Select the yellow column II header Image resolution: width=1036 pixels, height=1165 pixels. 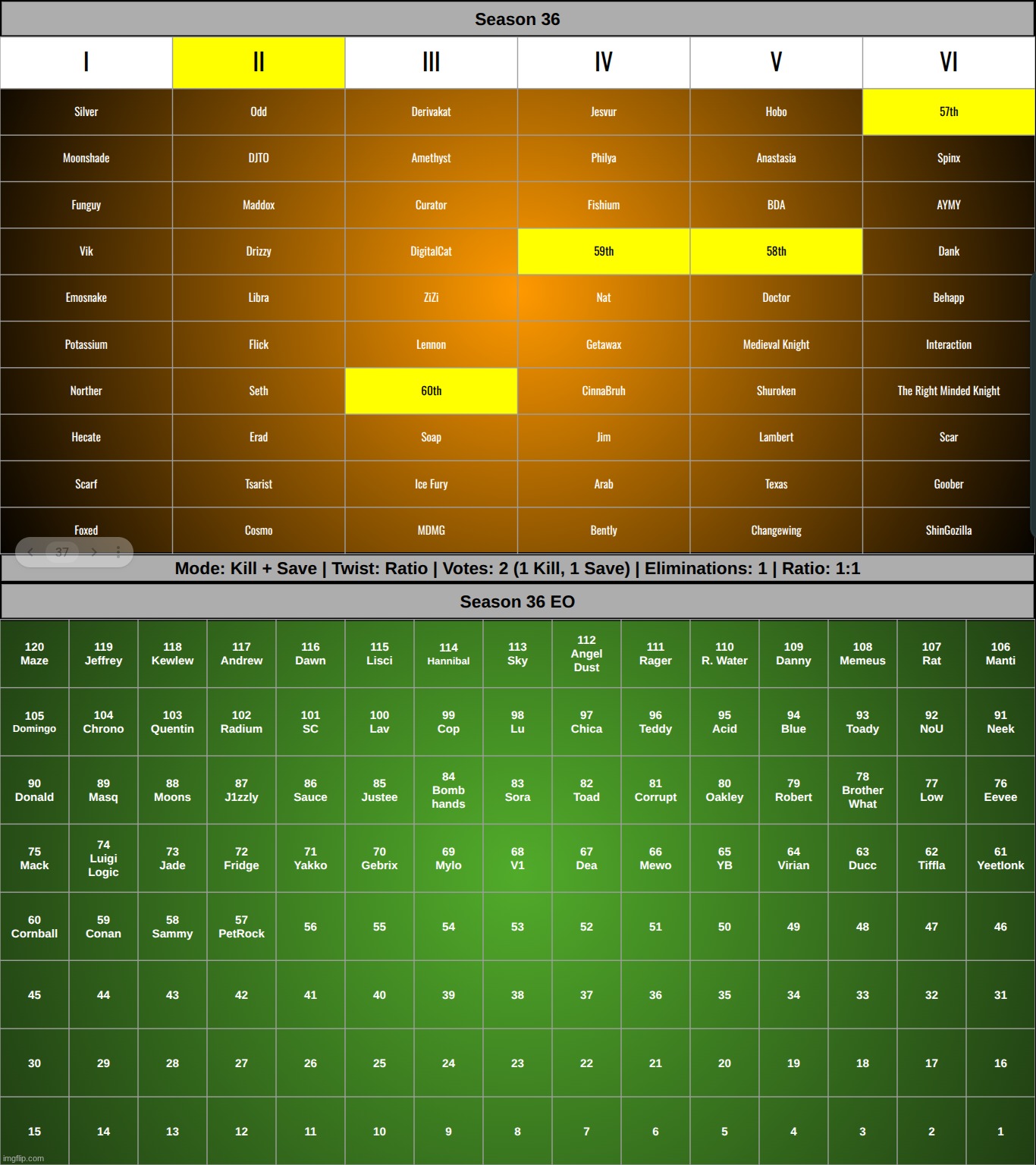point(259,62)
